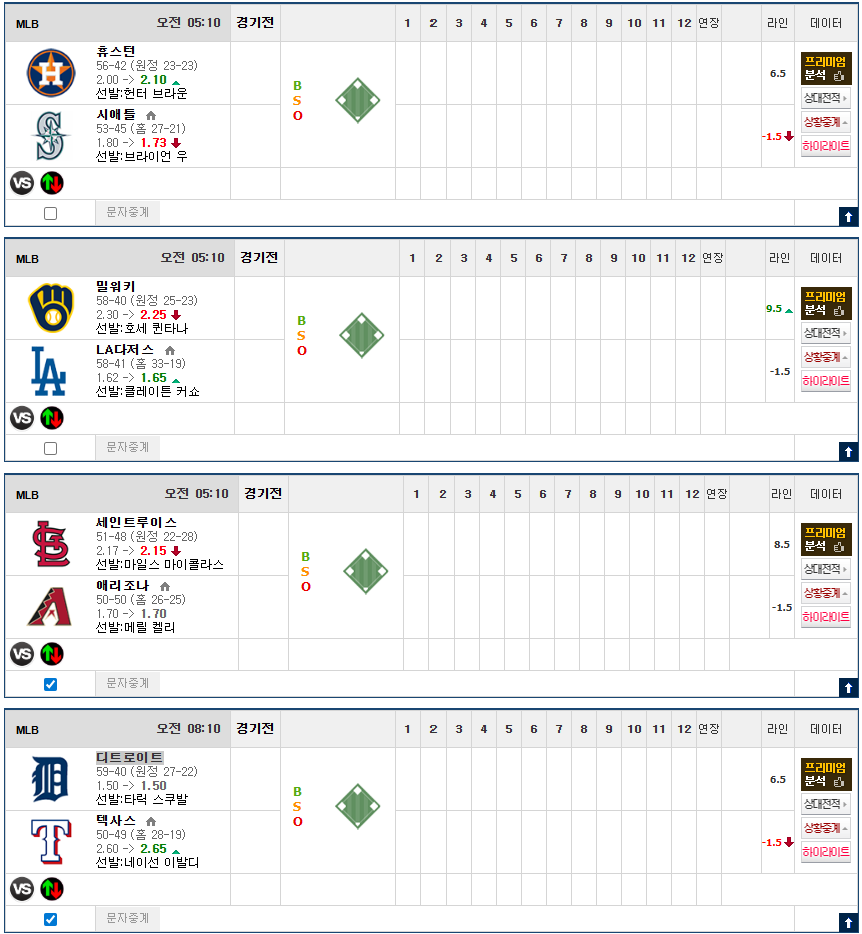Image resolution: width=862 pixels, height=934 pixels.
Task: Expand 상대전적 for Milwaukee vs Dodgers game
Action: [825, 333]
